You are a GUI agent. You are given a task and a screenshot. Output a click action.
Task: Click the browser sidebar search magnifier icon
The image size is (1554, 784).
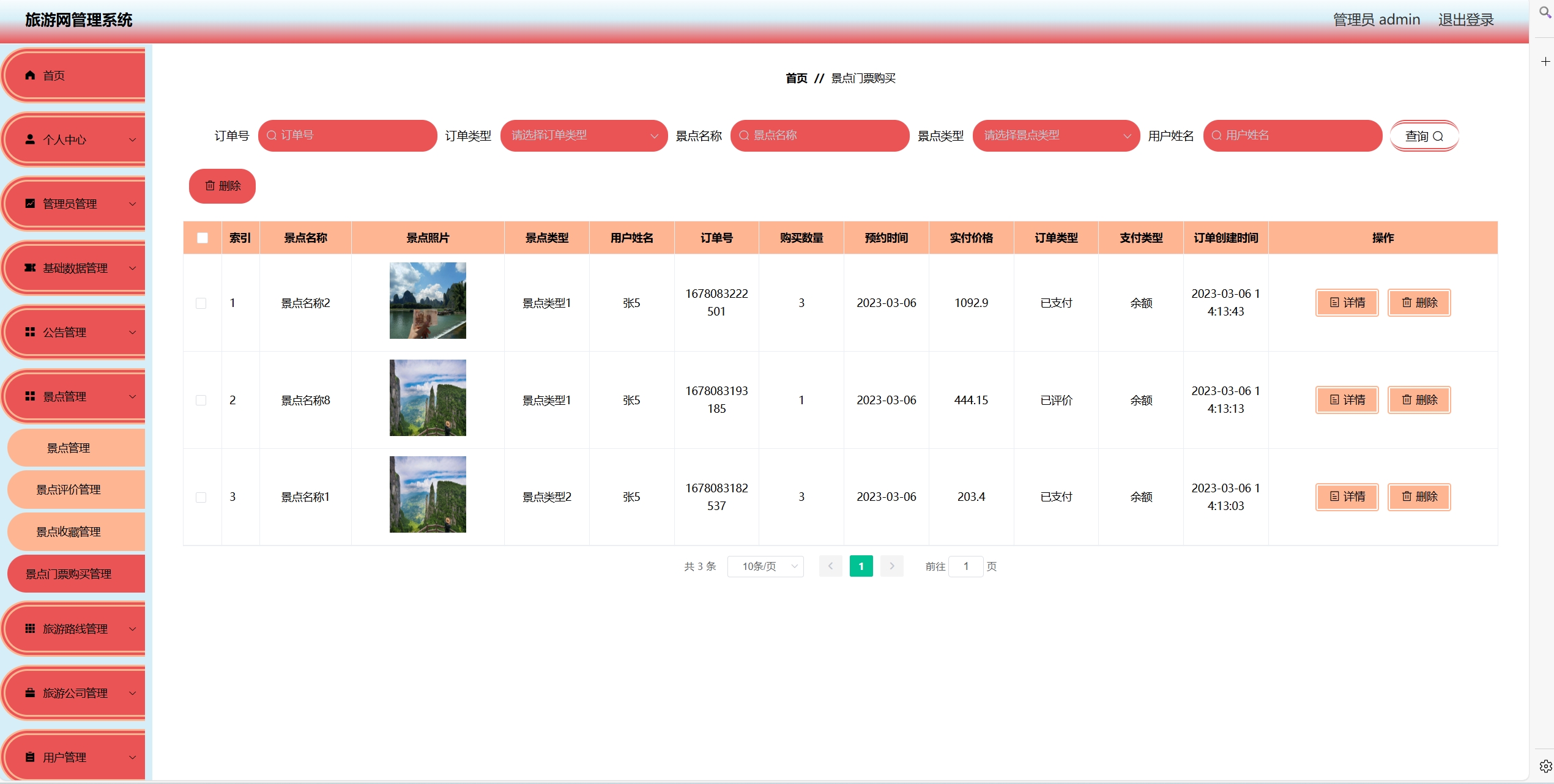tap(1545, 12)
